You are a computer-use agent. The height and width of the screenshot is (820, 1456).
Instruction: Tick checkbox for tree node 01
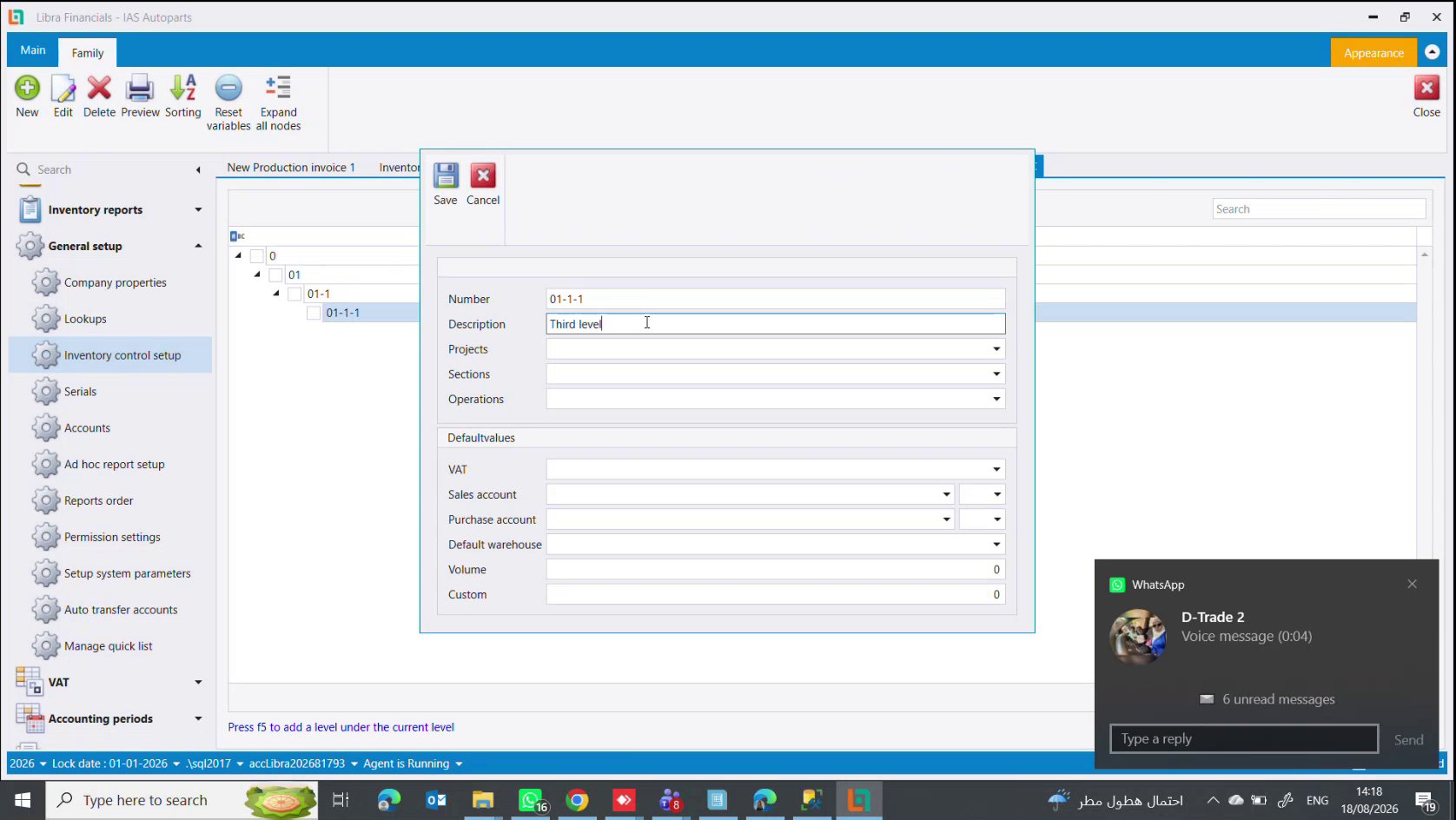tap(275, 275)
